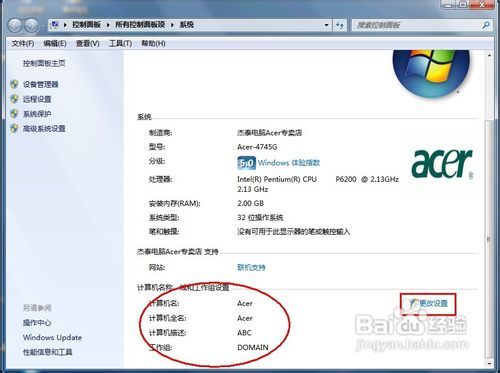
Task: Click the address bar computer icon
Action: click(x=55, y=25)
